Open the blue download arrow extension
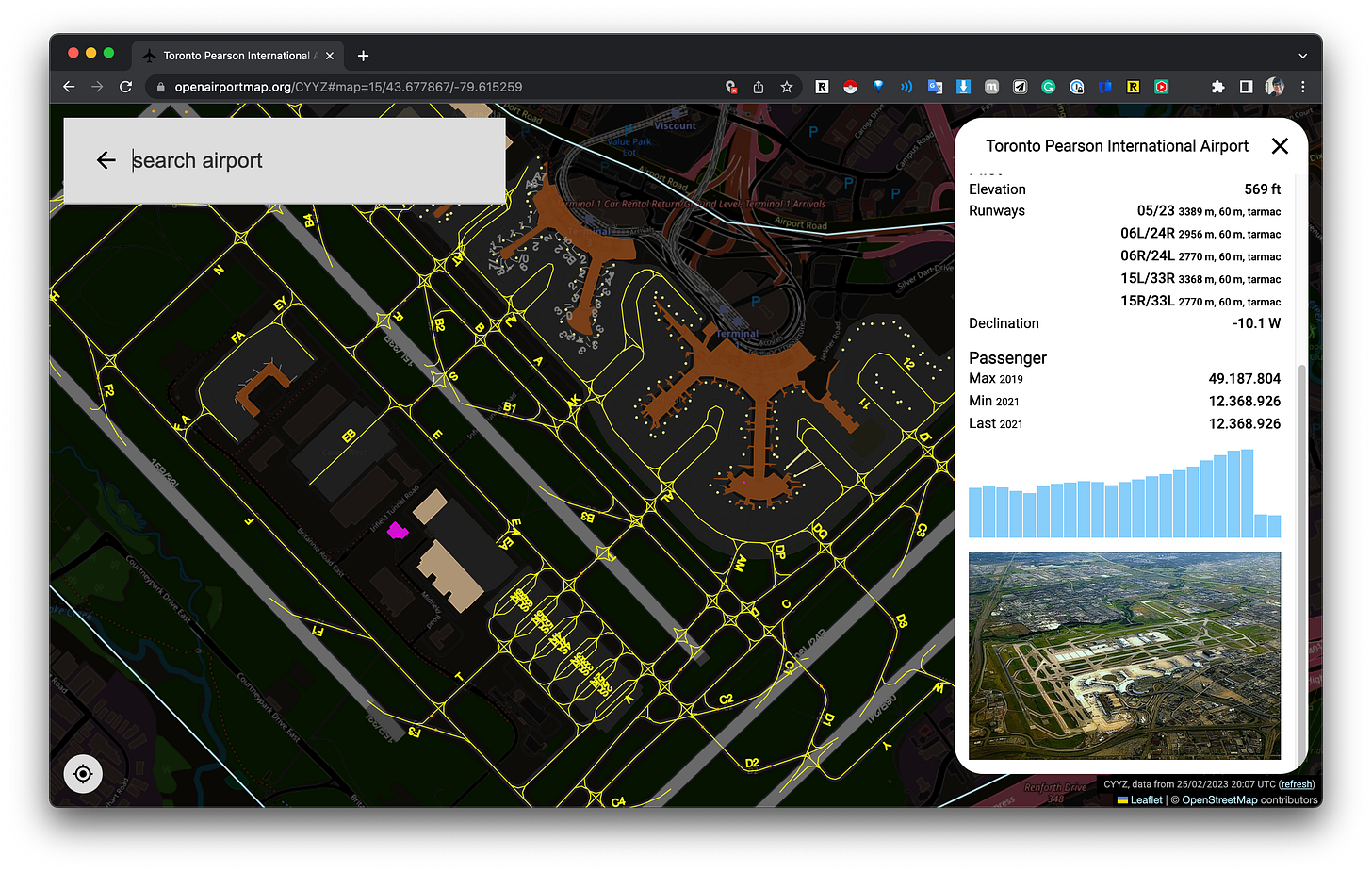 (x=963, y=87)
